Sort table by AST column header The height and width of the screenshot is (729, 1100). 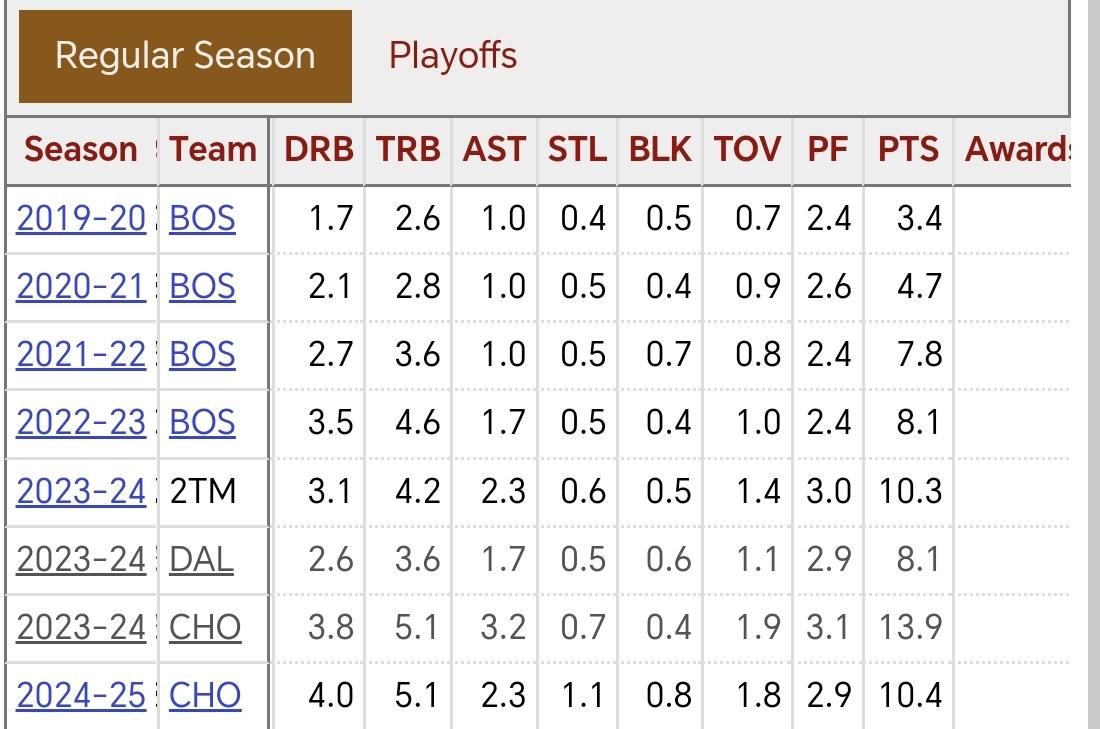coord(494,149)
